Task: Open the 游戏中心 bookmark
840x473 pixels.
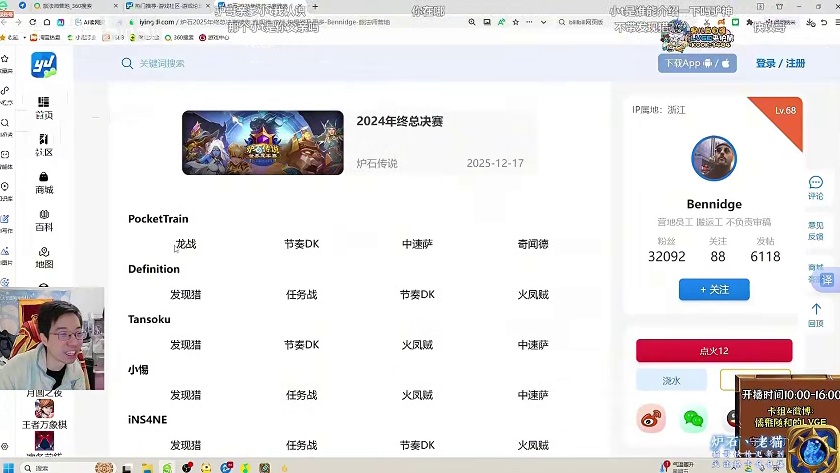Action: click(x=214, y=37)
